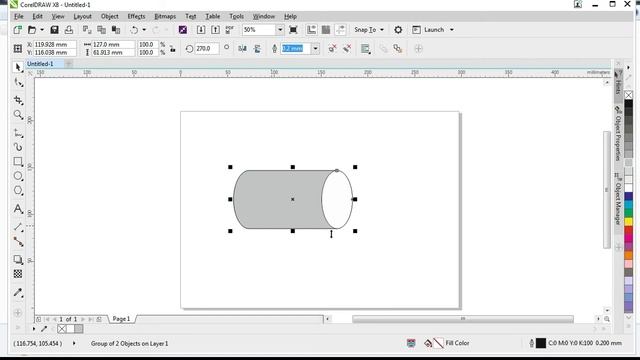The height and width of the screenshot is (360, 640).
Task: Click the Undo icon
Action: pyautogui.click(x=134, y=30)
